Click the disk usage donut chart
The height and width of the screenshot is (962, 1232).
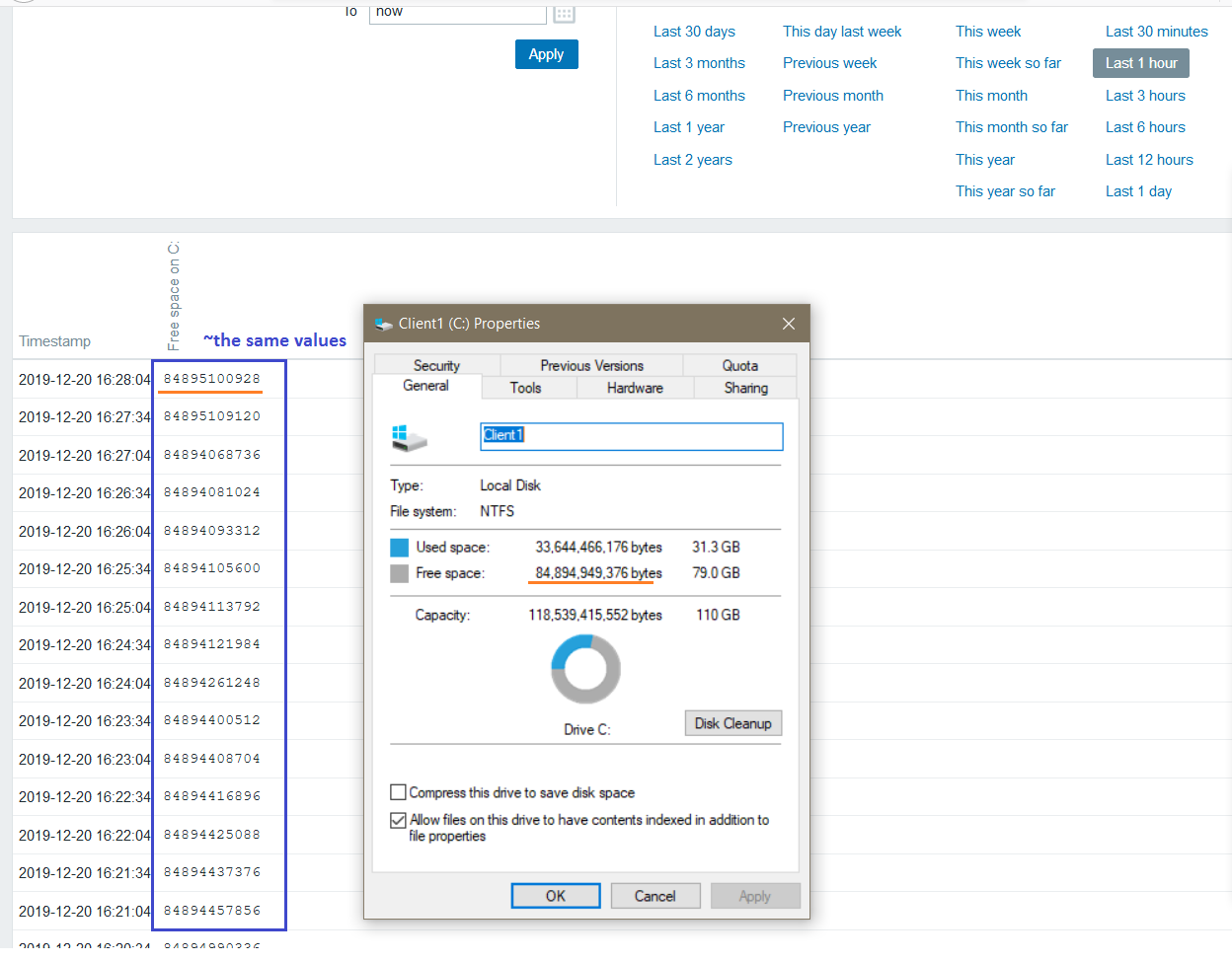pos(585,669)
